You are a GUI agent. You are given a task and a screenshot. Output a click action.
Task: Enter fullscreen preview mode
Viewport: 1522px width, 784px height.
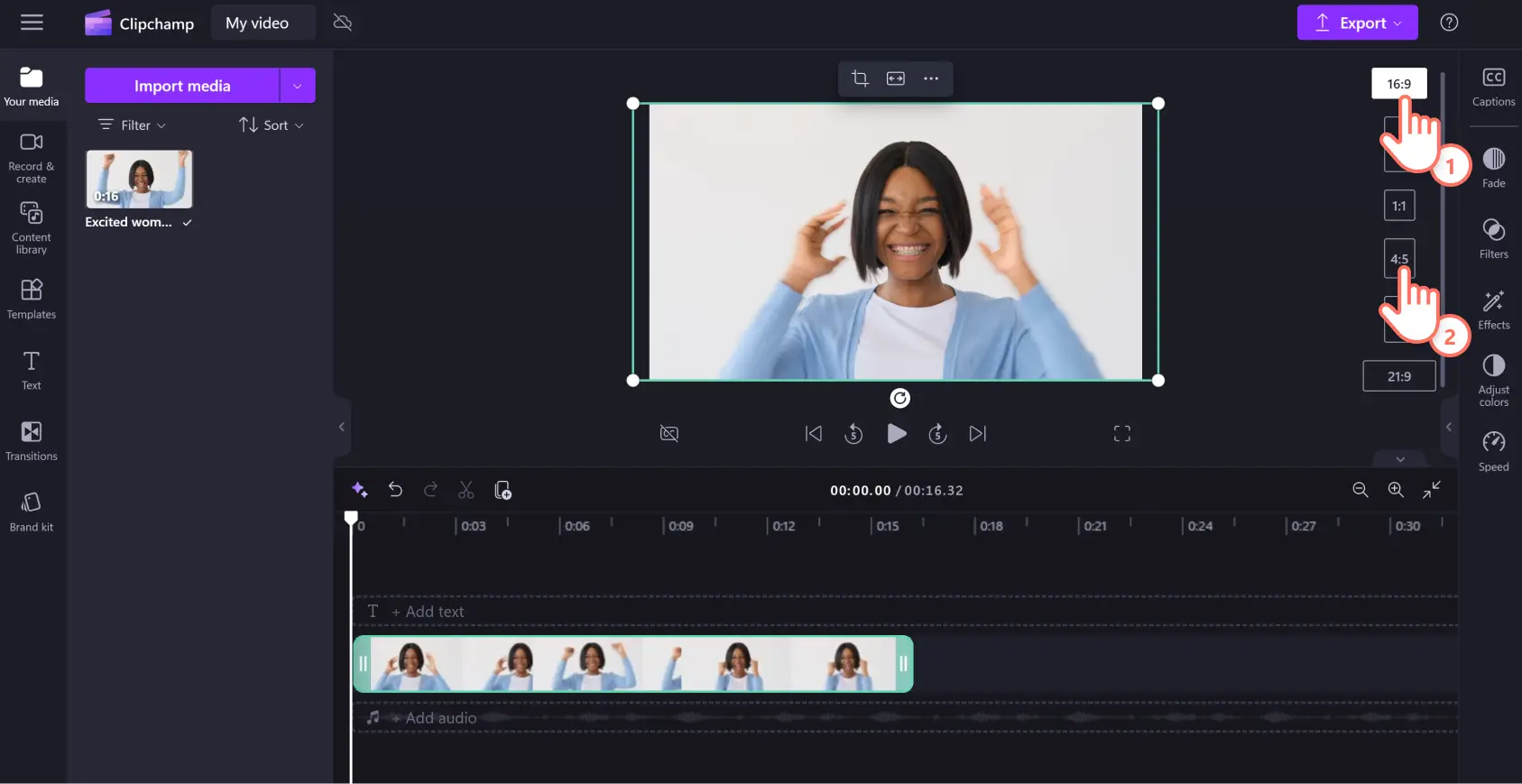point(1122,434)
